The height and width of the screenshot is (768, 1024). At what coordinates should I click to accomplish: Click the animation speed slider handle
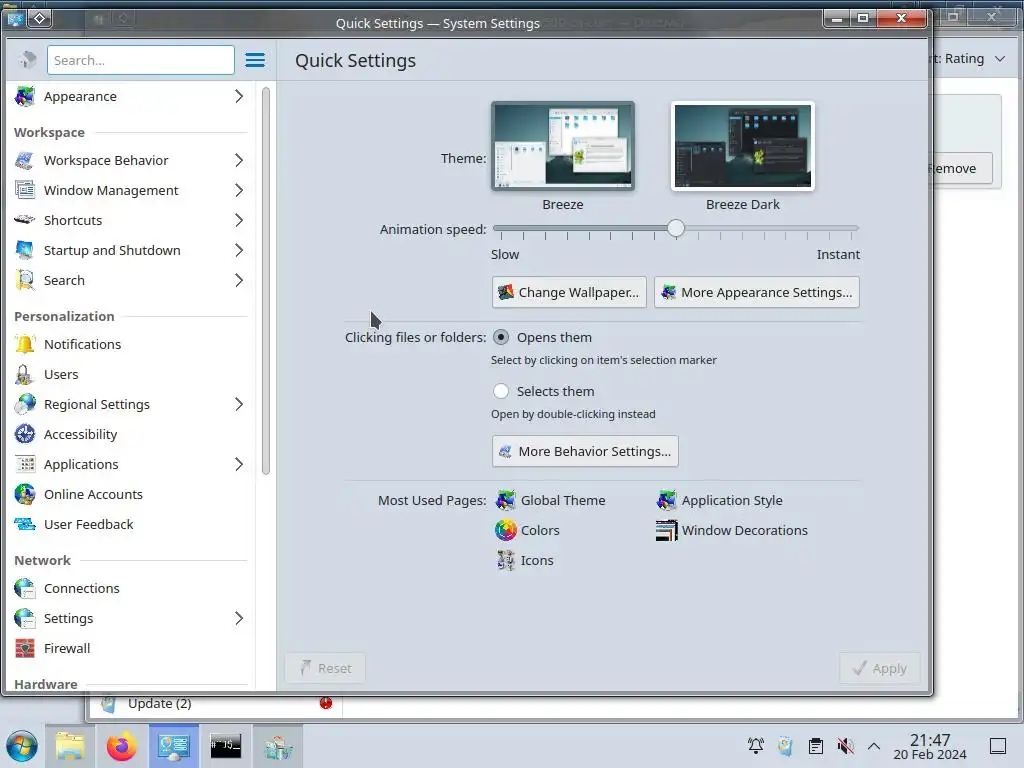pyautogui.click(x=676, y=228)
